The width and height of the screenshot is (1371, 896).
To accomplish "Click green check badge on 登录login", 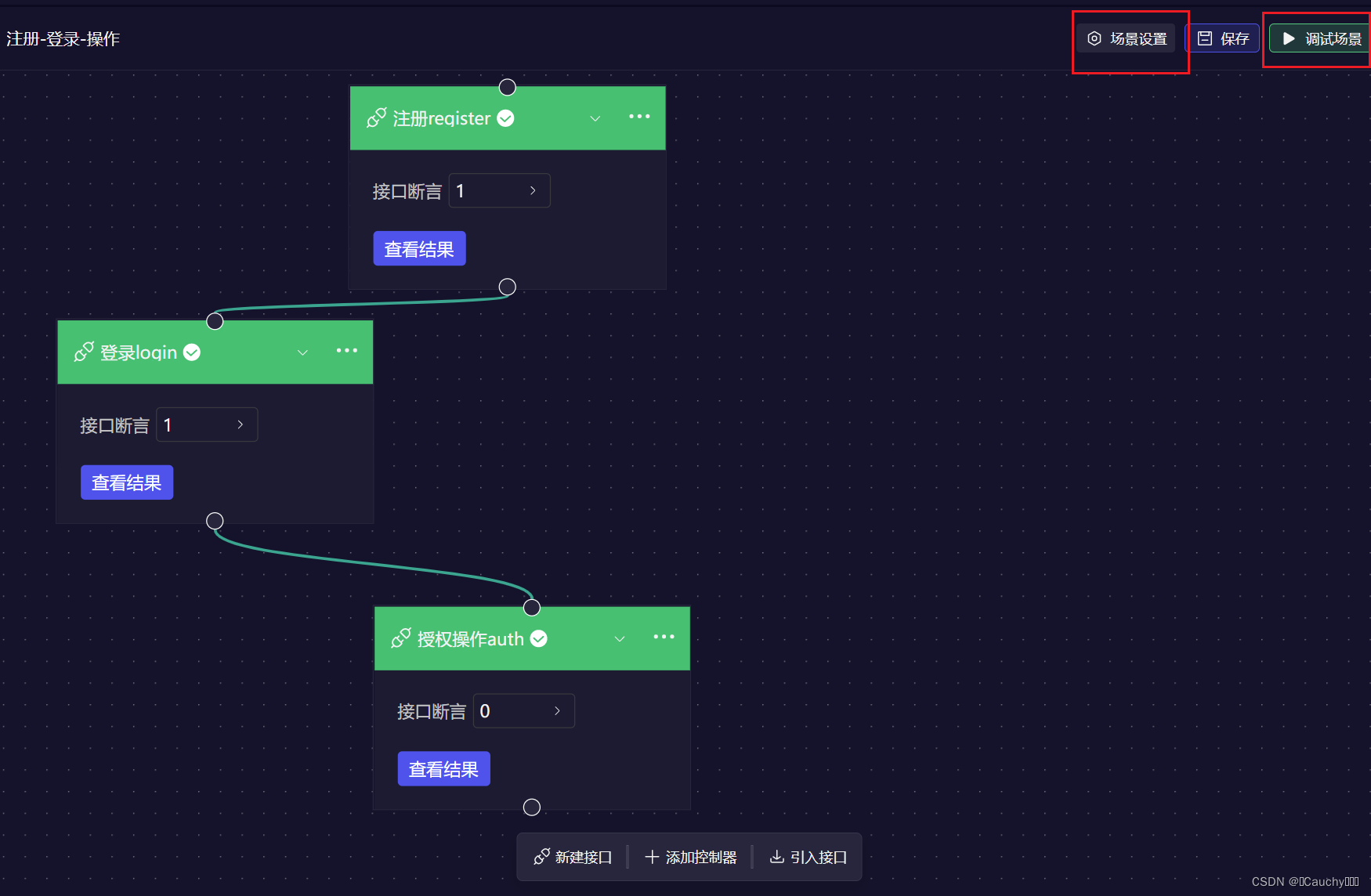I will point(192,352).
